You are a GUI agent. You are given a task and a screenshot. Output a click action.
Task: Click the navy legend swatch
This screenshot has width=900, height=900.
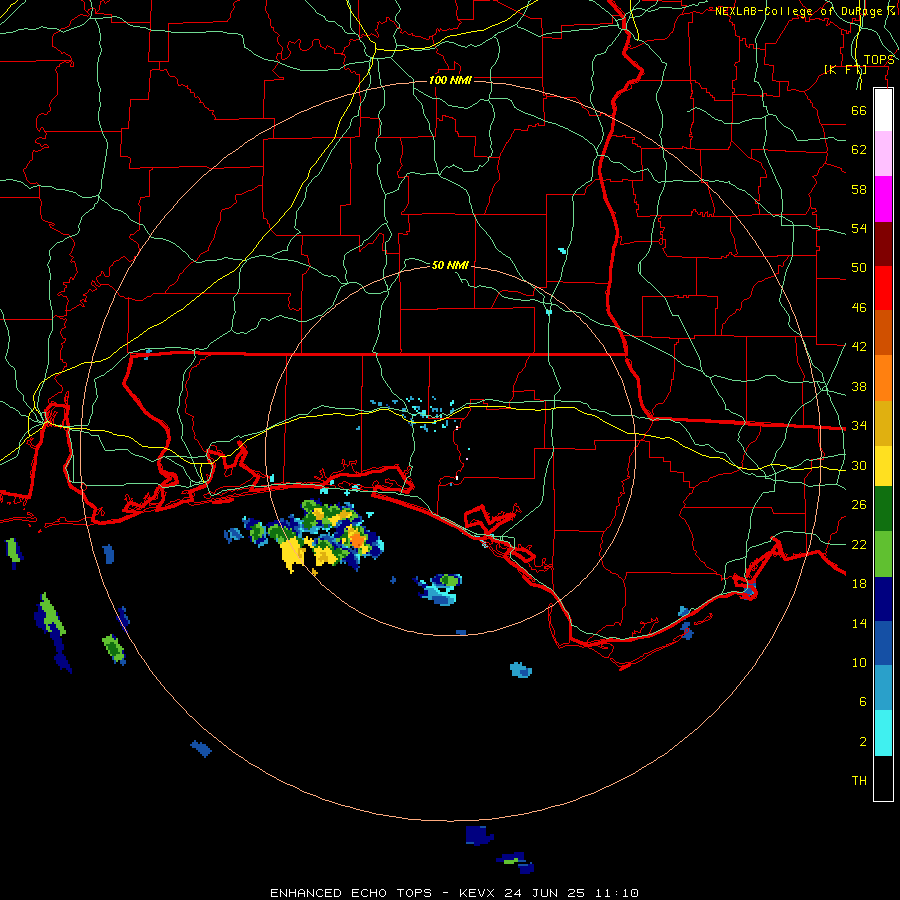click(x=883, y=599)
